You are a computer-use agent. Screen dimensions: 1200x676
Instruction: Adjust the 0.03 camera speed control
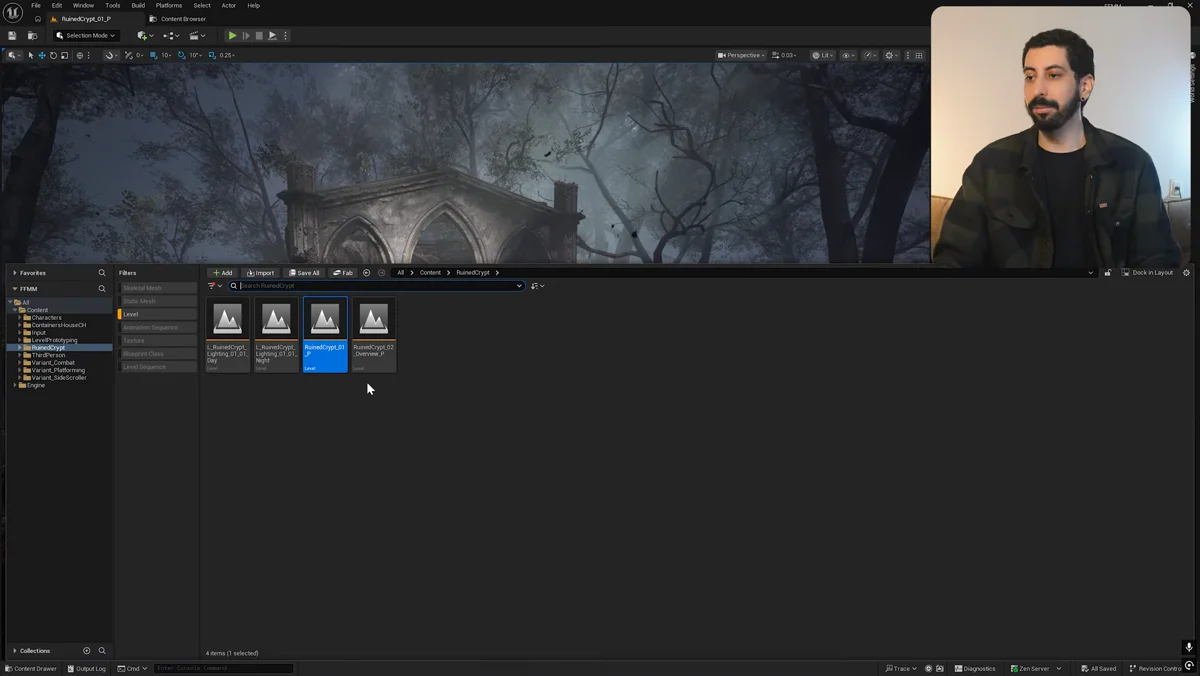pos(784,55)
